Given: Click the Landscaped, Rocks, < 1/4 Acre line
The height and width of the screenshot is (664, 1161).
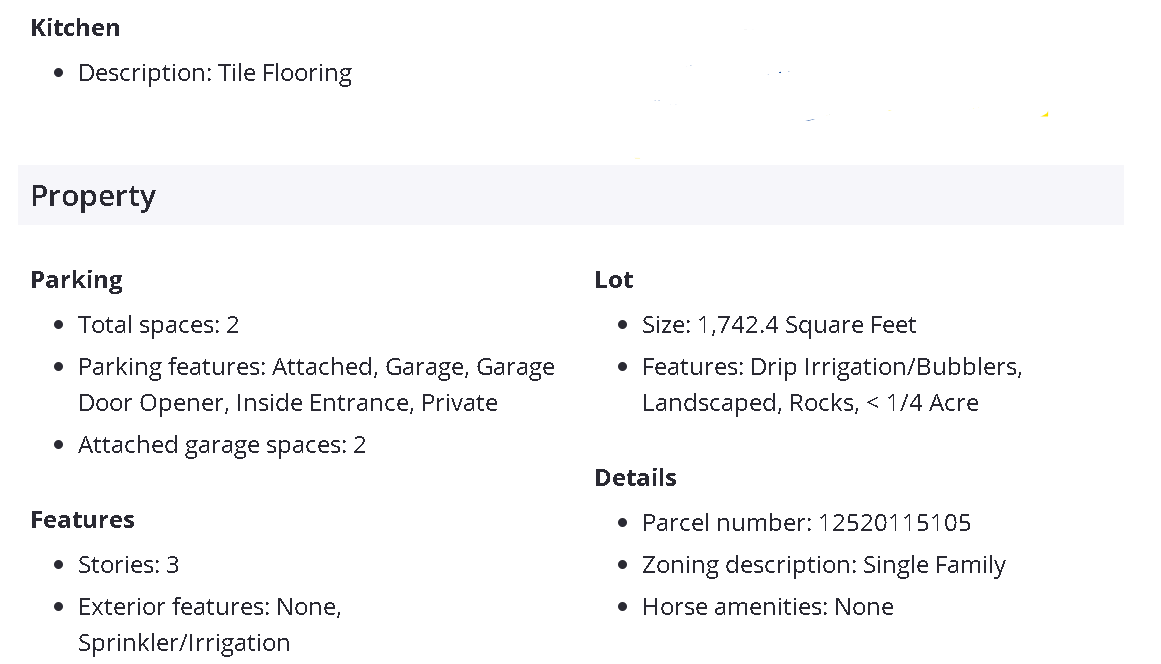Looking at the screenshot, I should coord(810,403).
